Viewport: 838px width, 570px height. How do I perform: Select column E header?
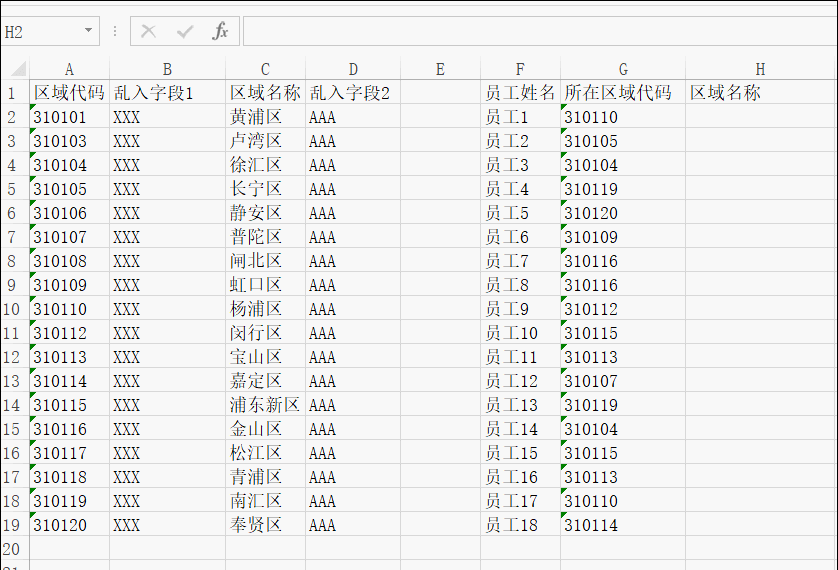pyautogui.click(x=440, y=69)
